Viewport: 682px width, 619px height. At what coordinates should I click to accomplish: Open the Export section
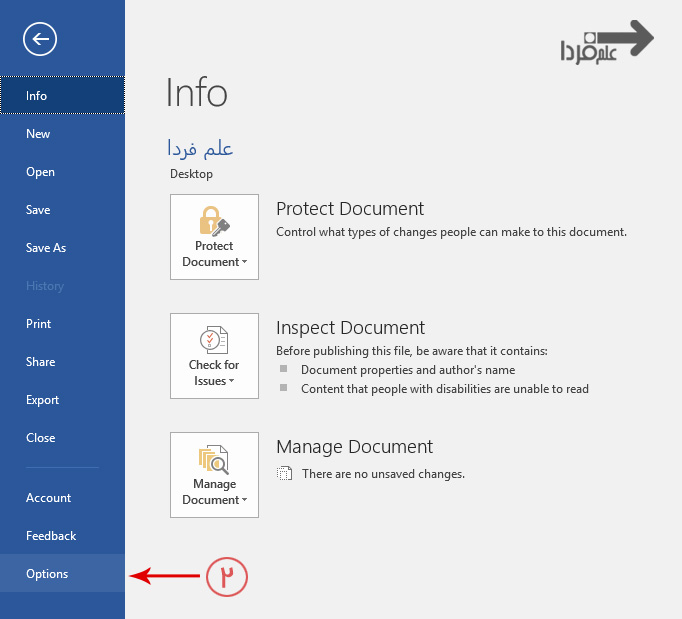click(42, 400)
